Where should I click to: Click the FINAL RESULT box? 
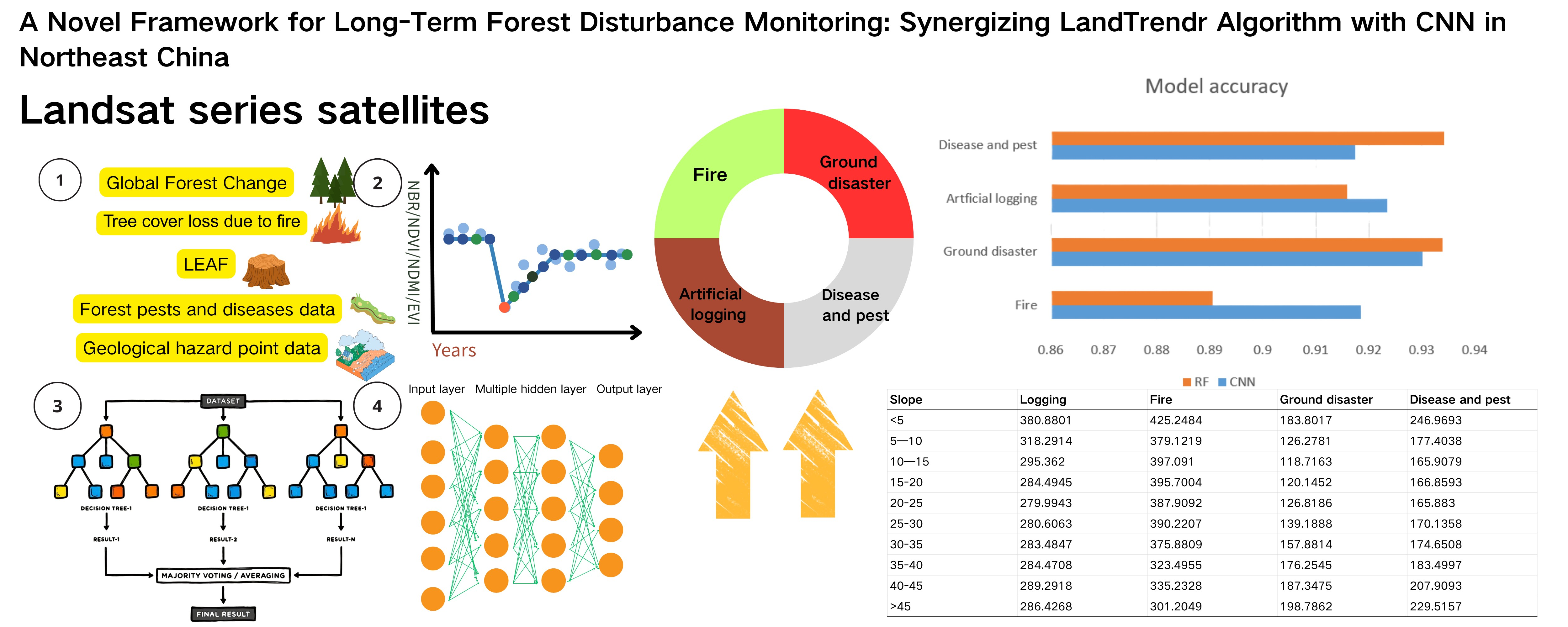(x=223, y=614)
